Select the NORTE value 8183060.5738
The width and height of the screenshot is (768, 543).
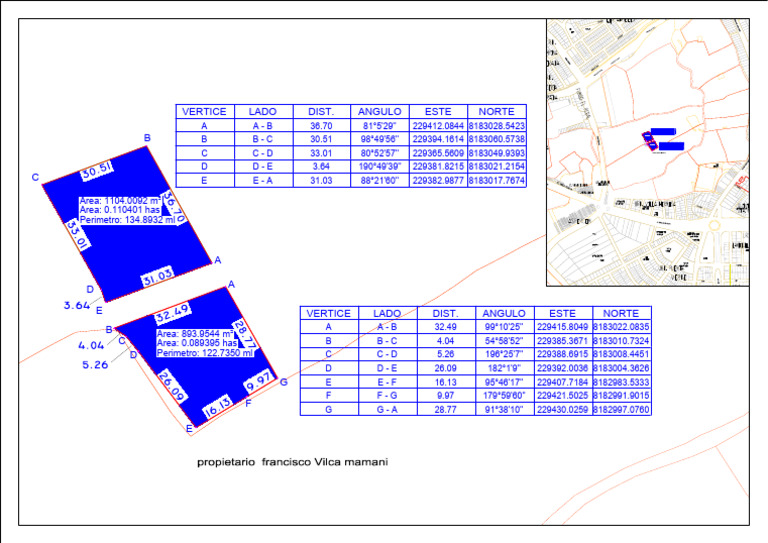pyautogui.click(x=497, y=140)
